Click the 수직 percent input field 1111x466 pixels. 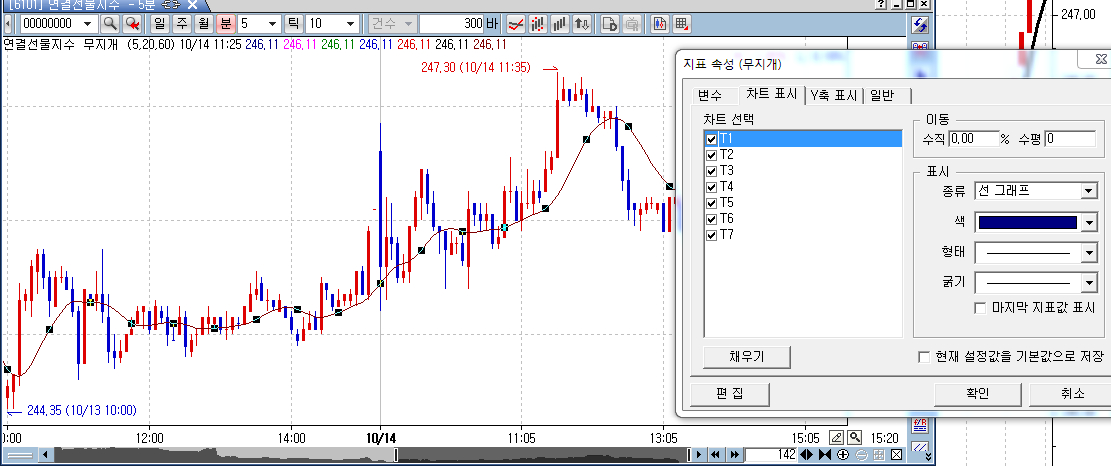pos(973,139)
